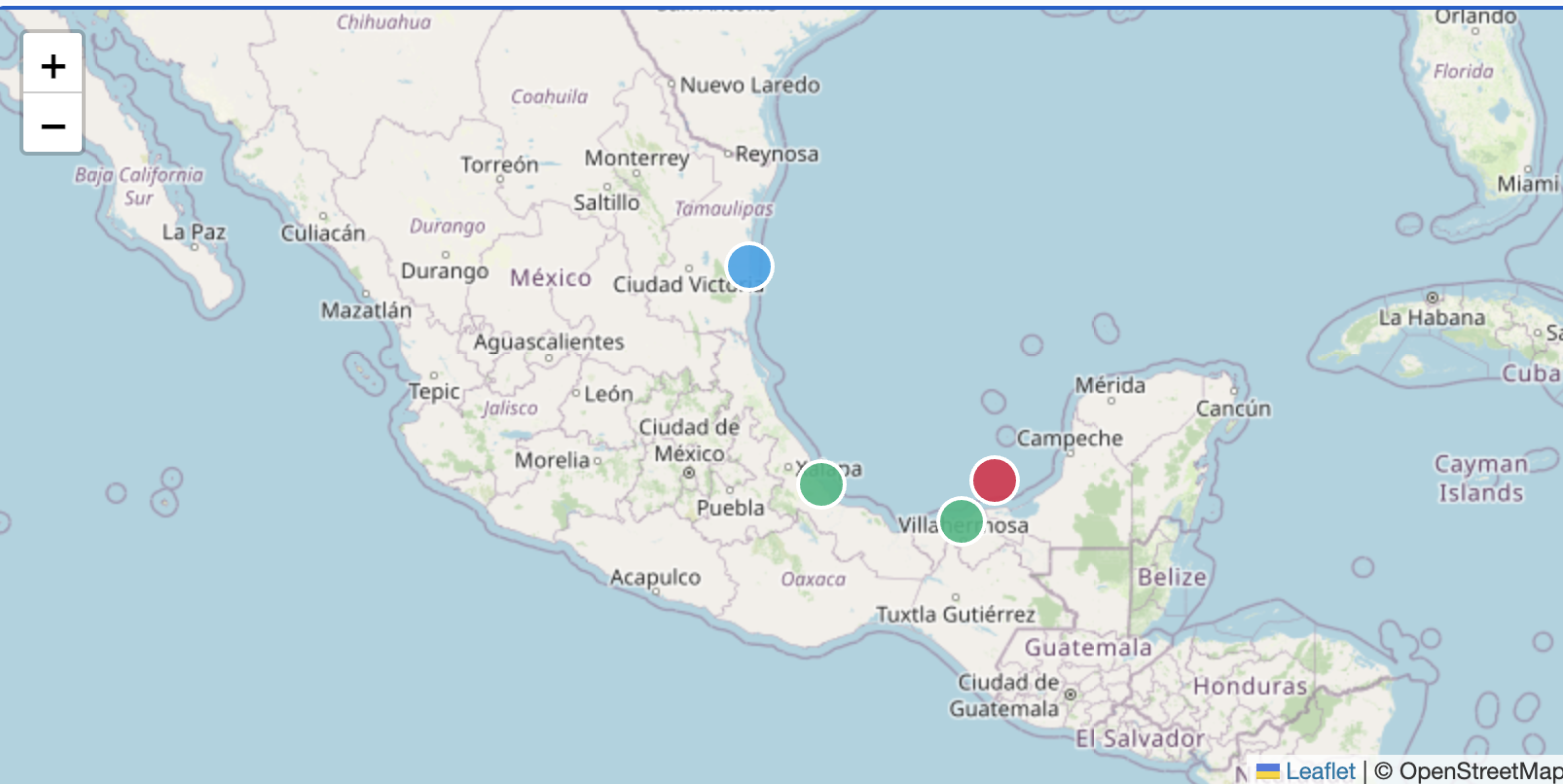
Task: Click the Florida state label
Action: pyautogui.click(x=1463, y=72)
